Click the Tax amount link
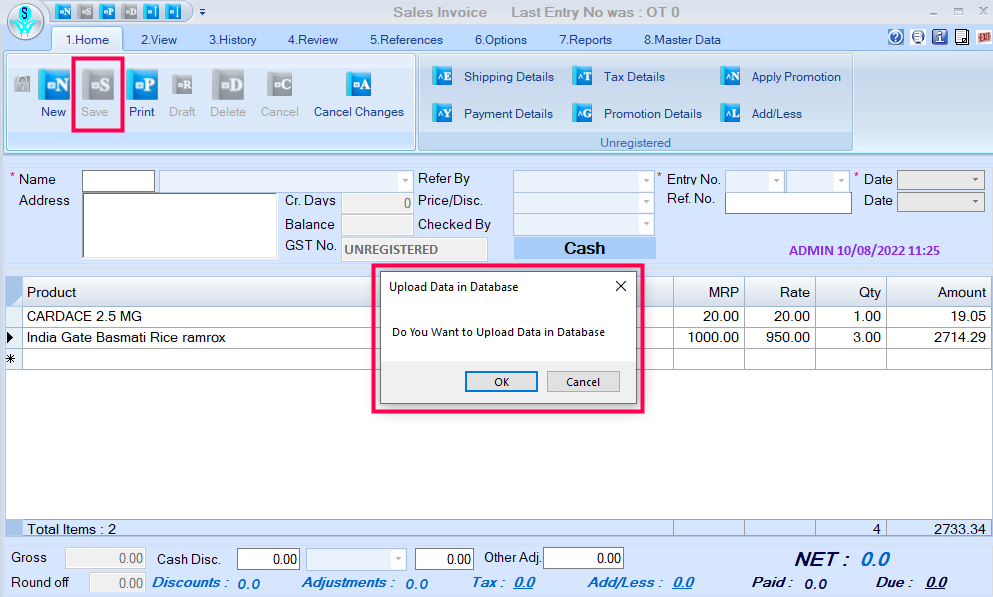993x597 pixels. point(524,583)
